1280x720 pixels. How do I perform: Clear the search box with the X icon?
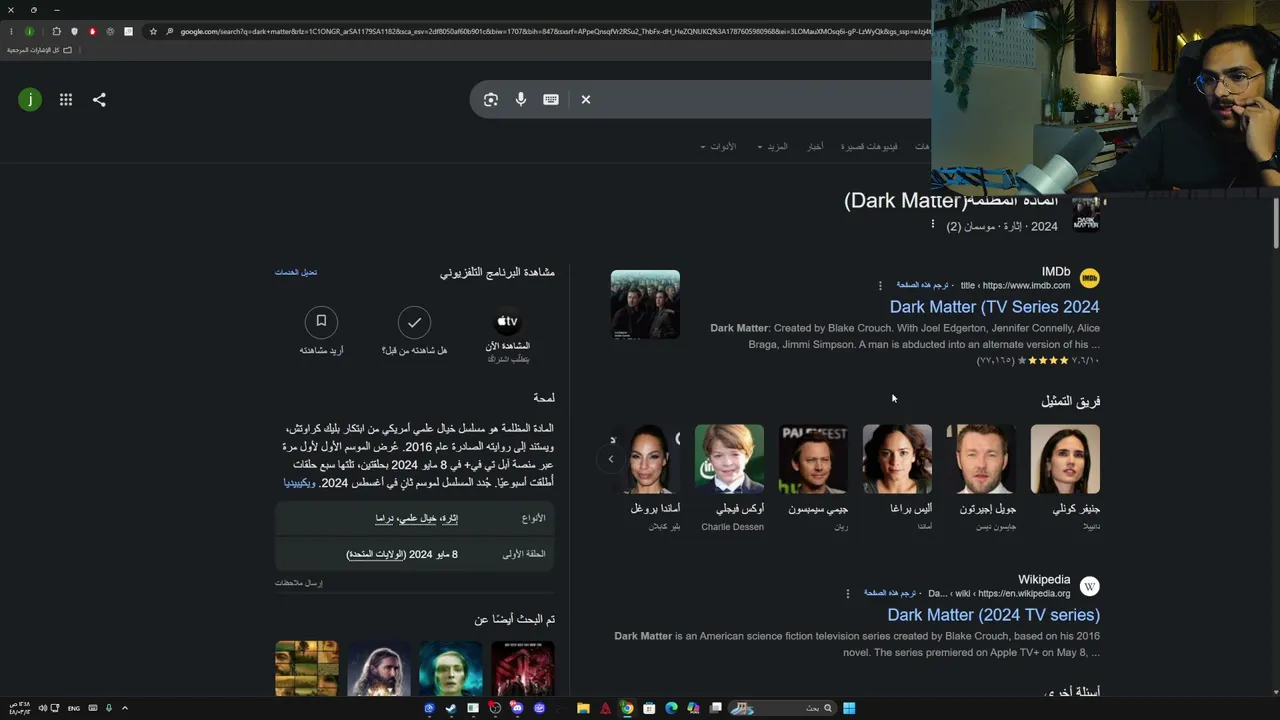[x=586, y=100]
